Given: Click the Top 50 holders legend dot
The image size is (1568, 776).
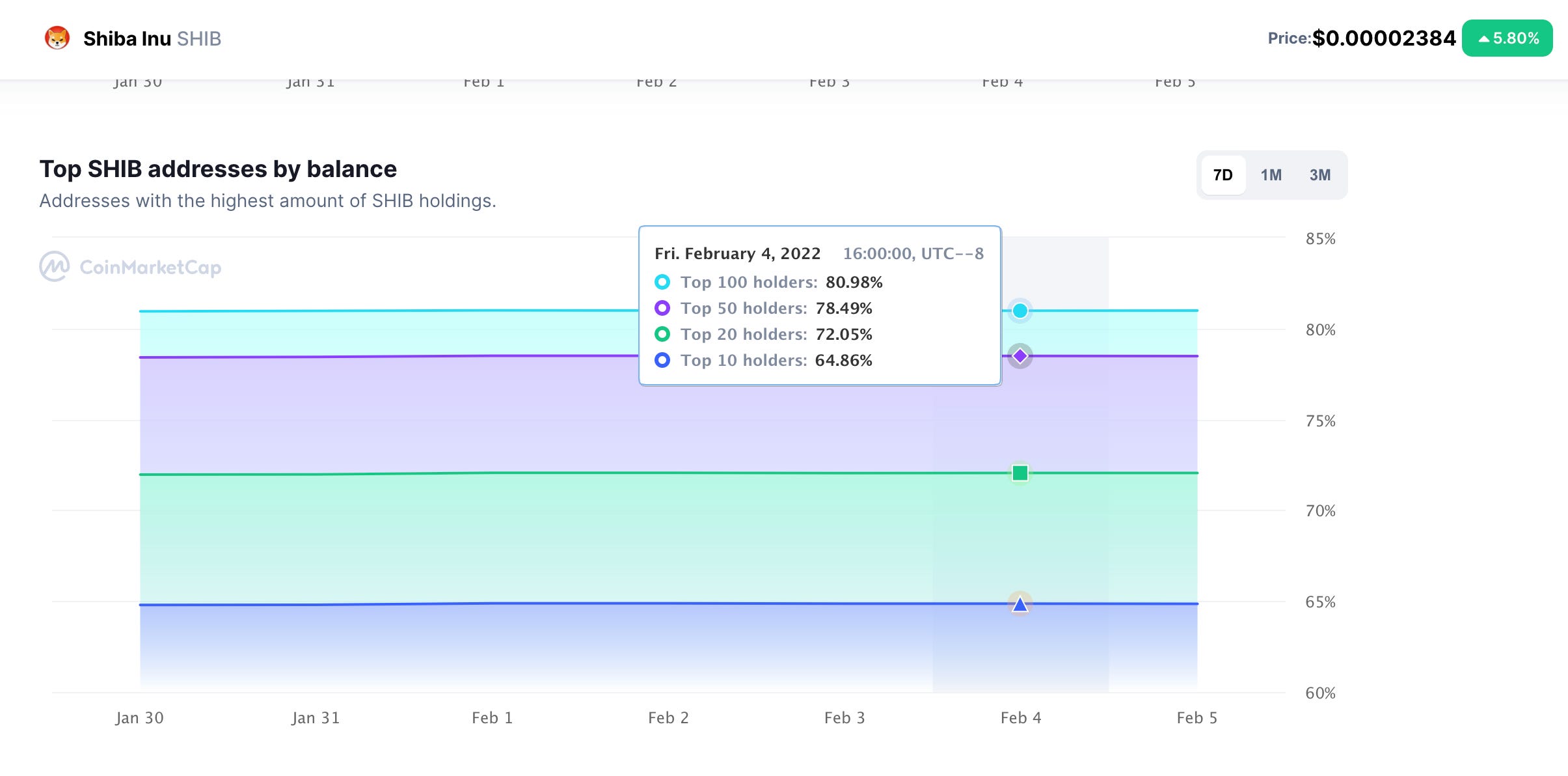Looking at the screenshot, I should coord(662,308).
